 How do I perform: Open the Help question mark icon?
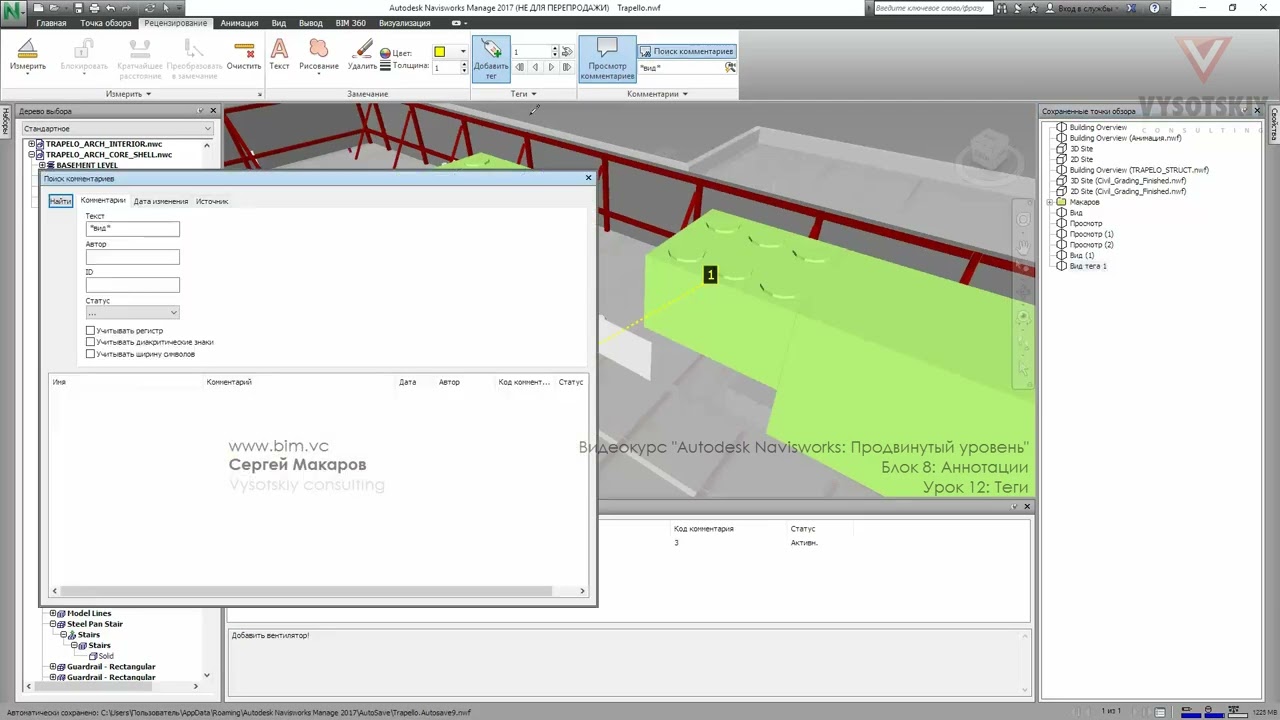[1155, 8]
